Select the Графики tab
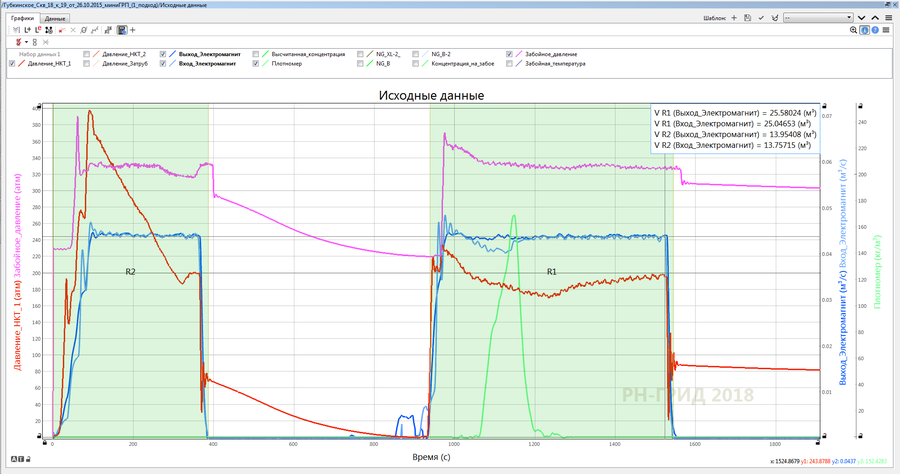Screen dimensions: 900x474 tap(21, 18)
